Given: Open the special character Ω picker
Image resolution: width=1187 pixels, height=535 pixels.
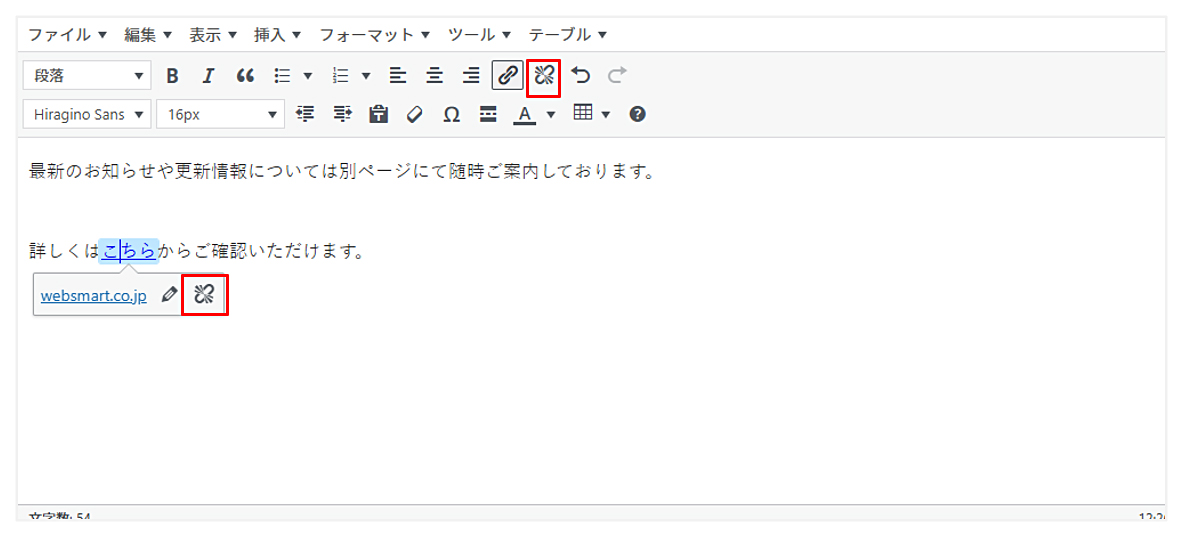Looking at the screenshot, I should [x=452, y=114].
